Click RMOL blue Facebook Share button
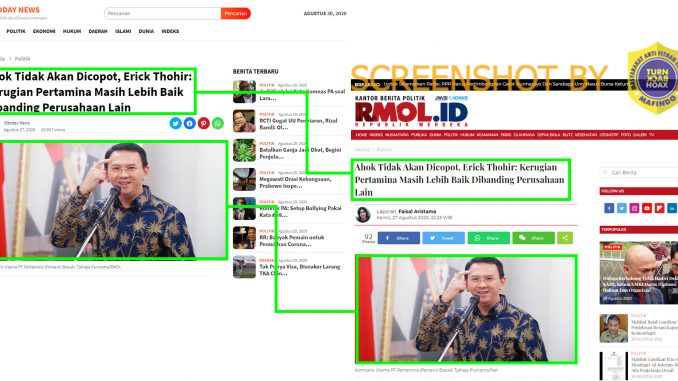This screenshot has height=381, width=678. pyautogui.click(x=399, y=238)
